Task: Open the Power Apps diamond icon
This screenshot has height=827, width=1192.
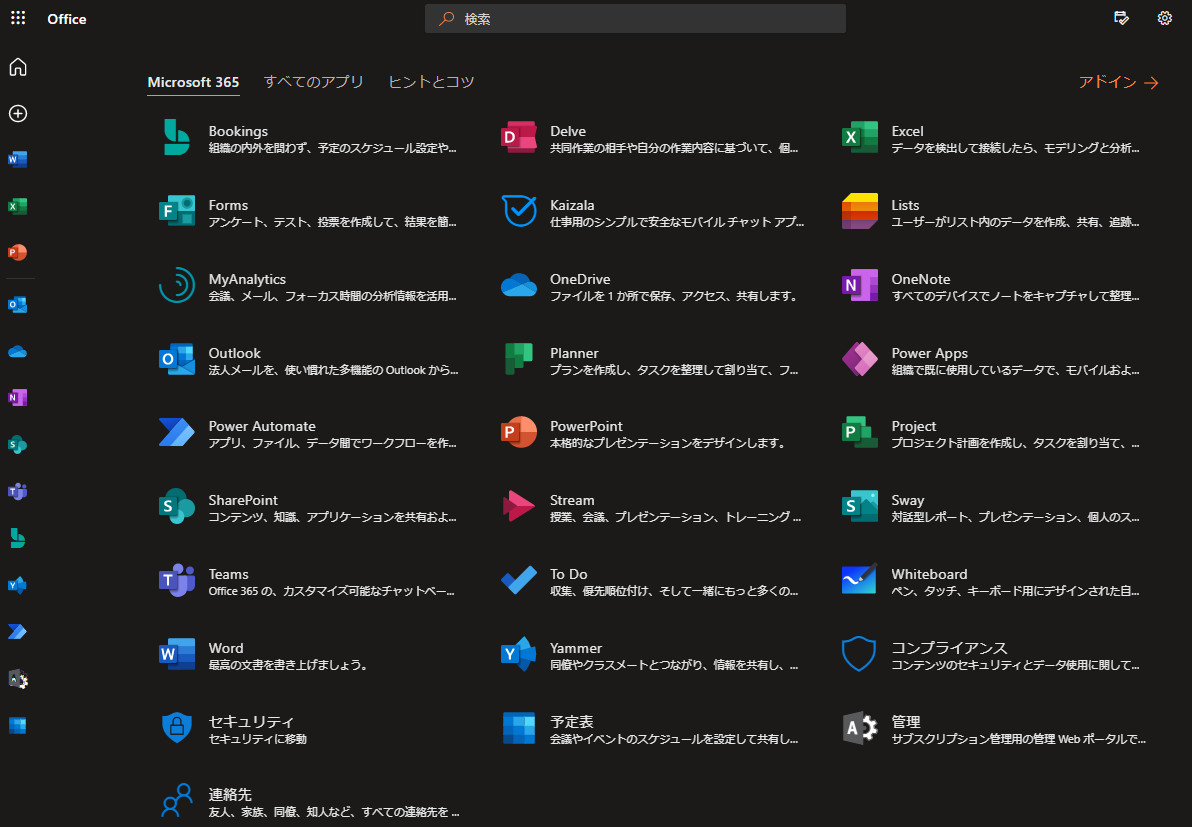Action: click(860, 359)
